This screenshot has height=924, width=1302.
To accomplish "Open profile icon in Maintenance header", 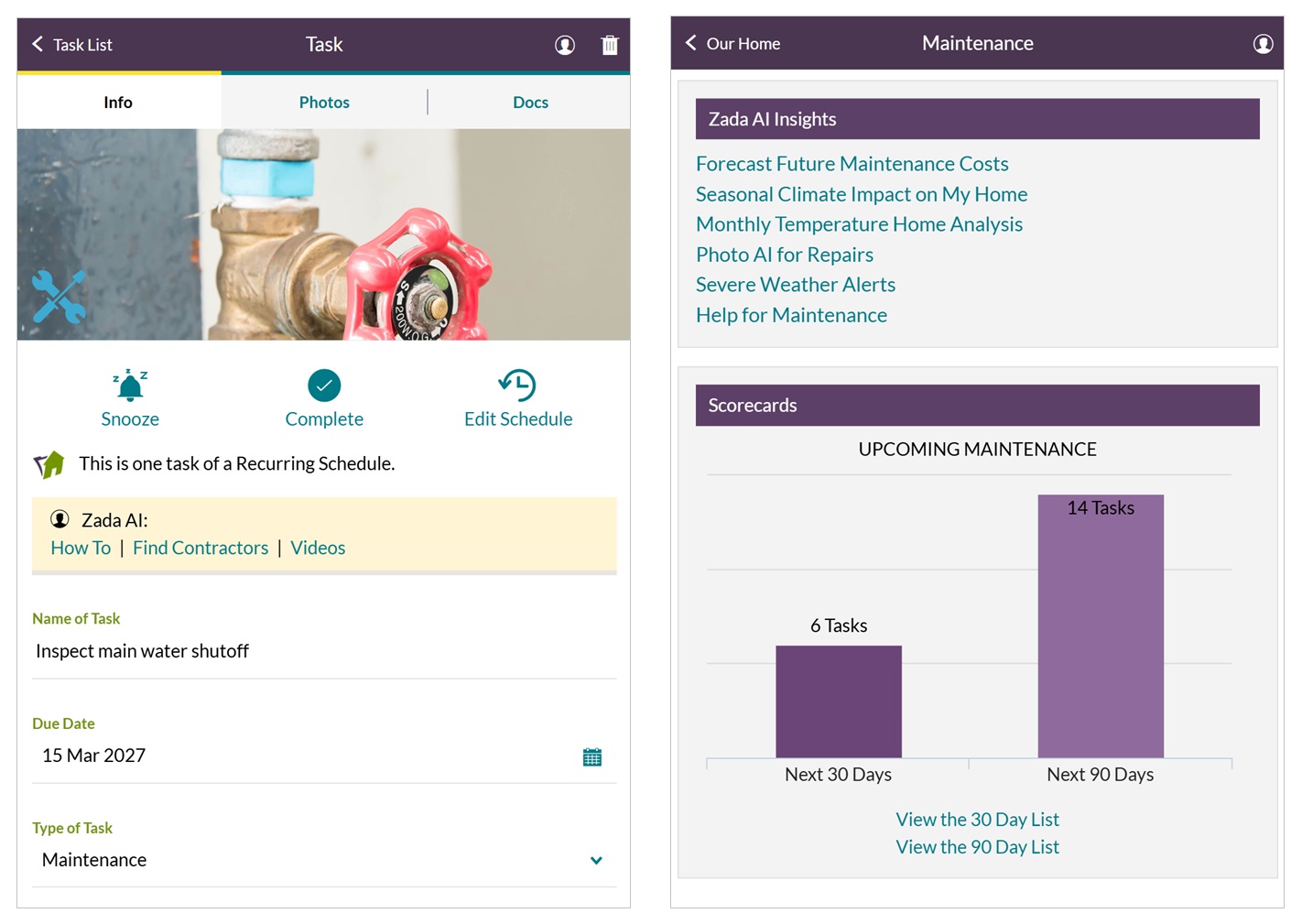I will 1263,44.
